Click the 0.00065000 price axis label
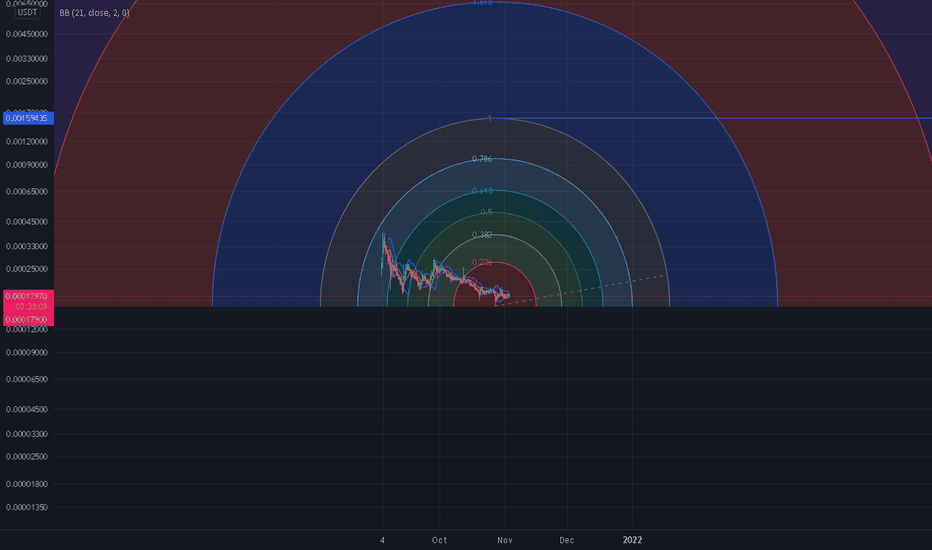This screenshot has height=550, width=932. (27, 191)
